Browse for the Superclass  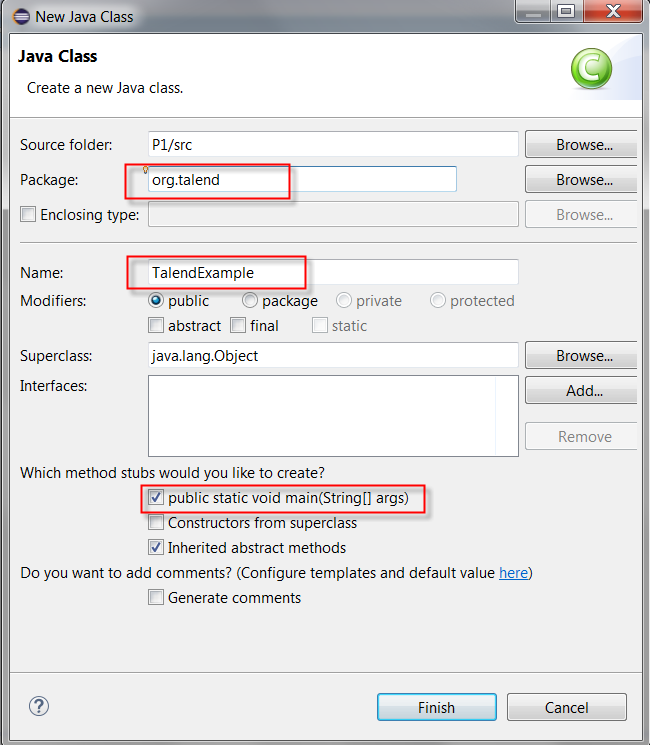[x=583, y=355]
